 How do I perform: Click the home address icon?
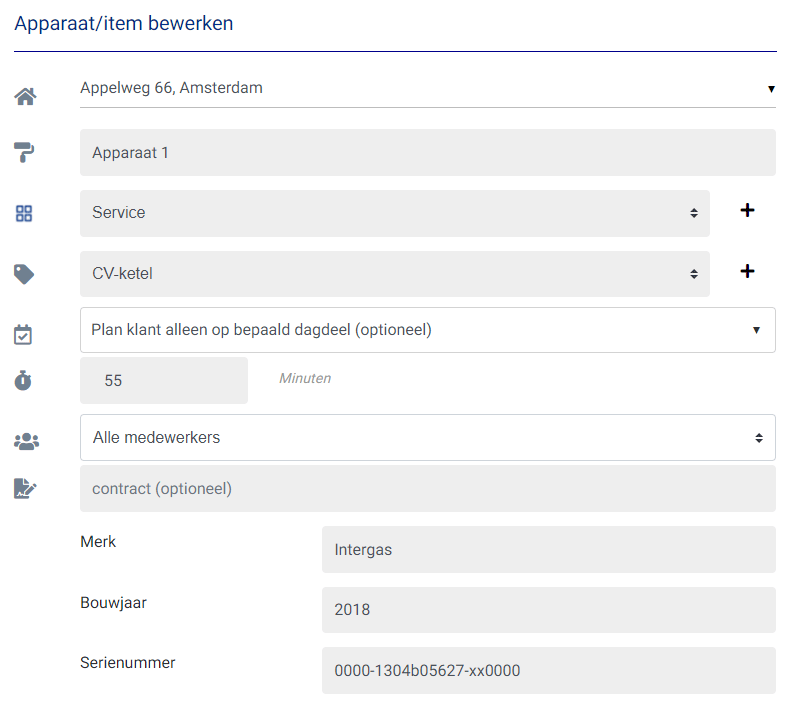click(x=25, y=96)
